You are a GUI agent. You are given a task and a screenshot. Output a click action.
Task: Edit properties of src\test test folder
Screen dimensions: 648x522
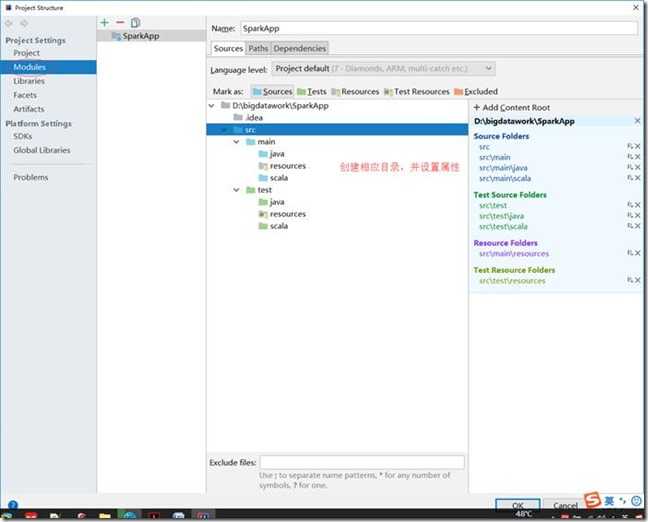point(630,205)
